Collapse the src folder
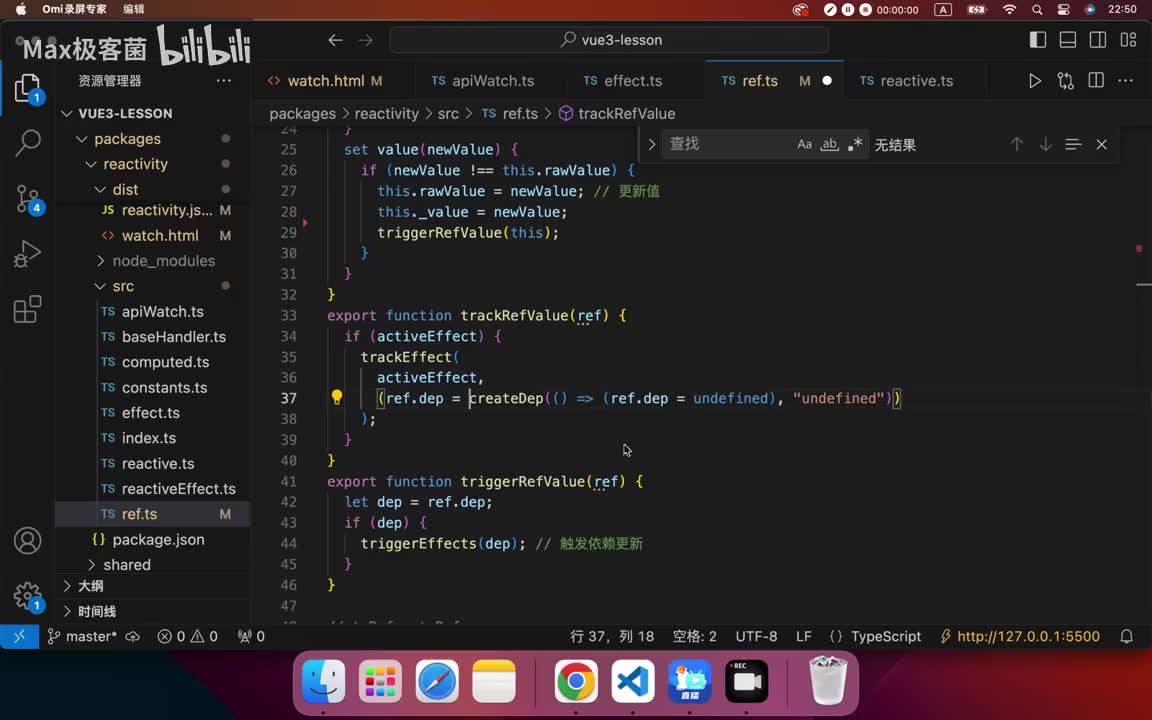Screen dimensions: 1152x720 pos(152,286)
